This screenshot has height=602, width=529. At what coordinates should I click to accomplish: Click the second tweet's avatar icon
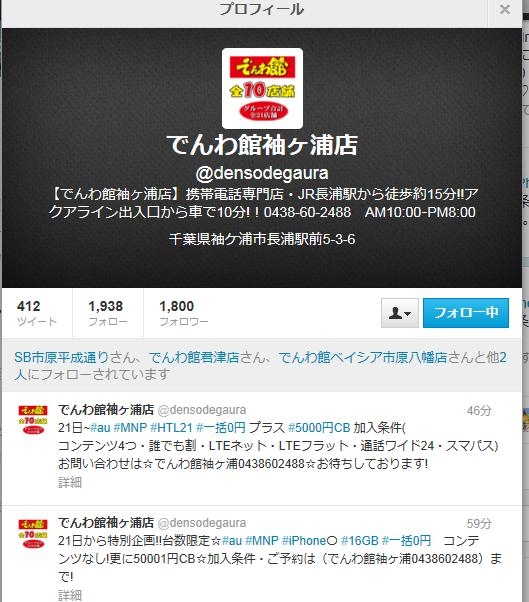pos(33,533)
